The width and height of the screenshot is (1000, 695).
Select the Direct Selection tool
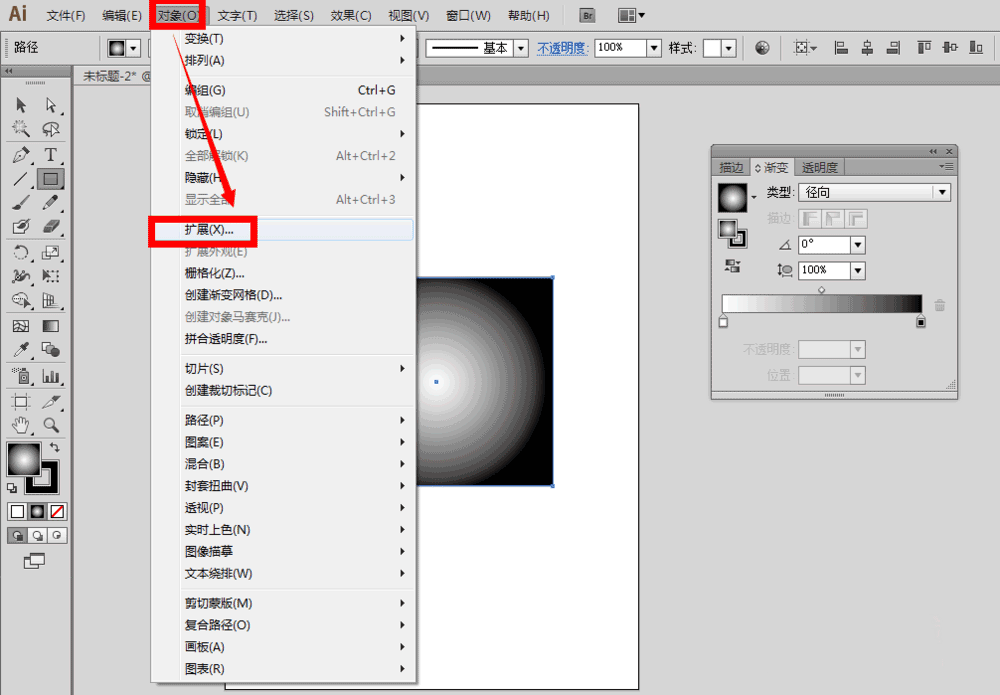[x=50, y=105]
